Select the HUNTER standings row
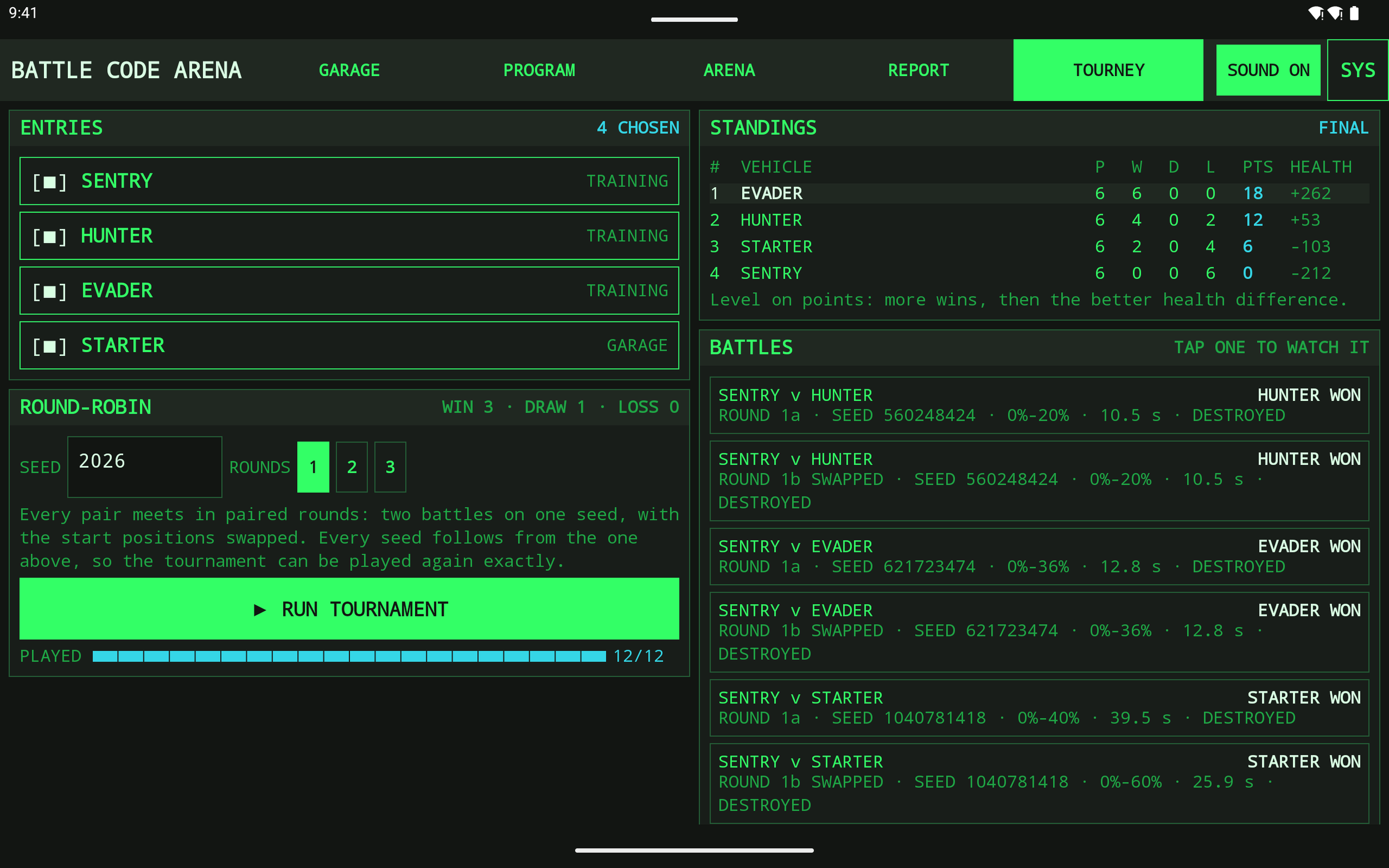Image resolution: width=1389 pixels, height=868 pixels. pos(1040,220)
